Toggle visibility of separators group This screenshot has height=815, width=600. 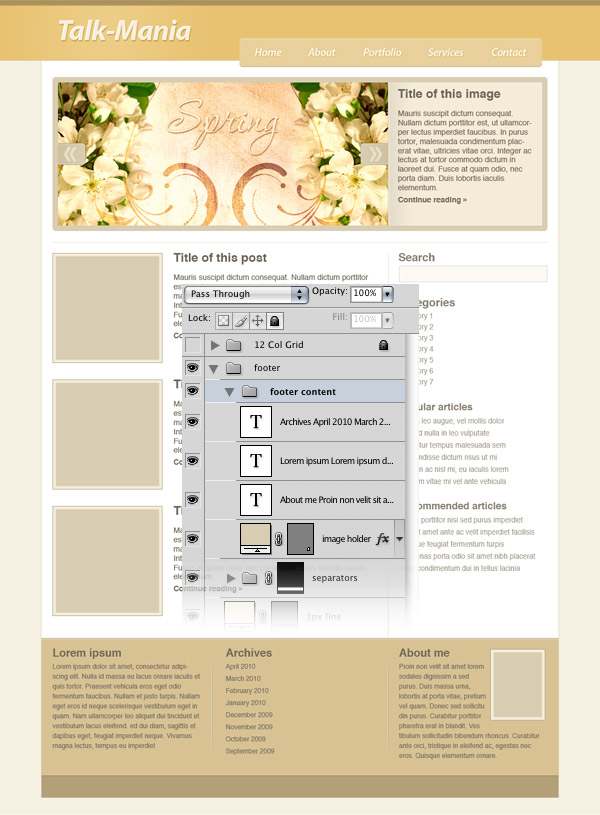pos(193,577)
